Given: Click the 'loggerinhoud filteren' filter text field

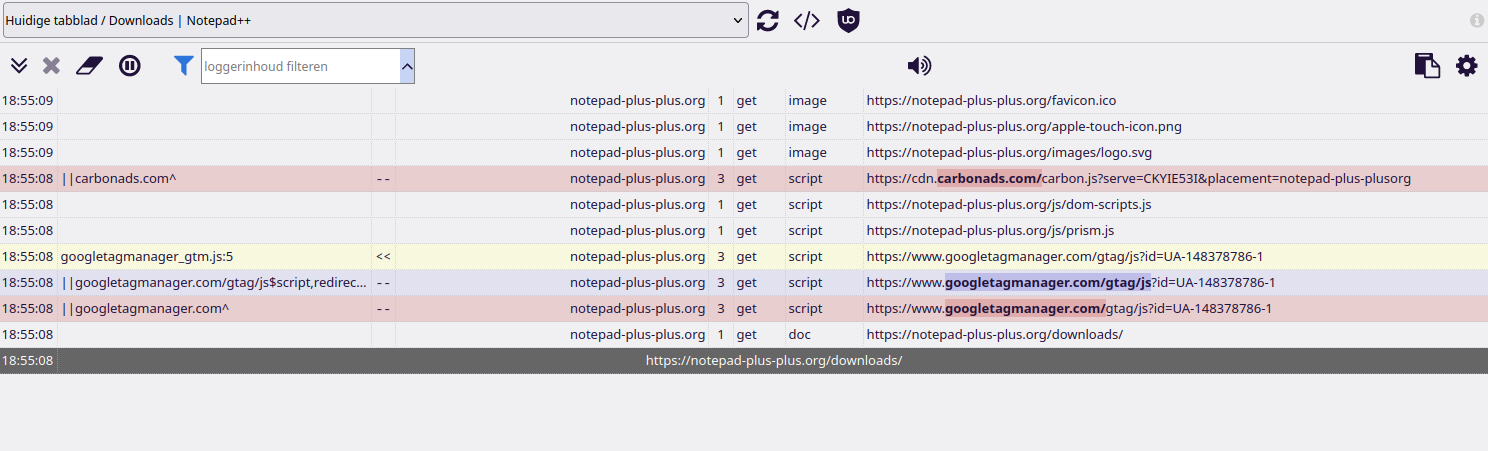Looking at the screenshot, I should click(x=300, y=66).
